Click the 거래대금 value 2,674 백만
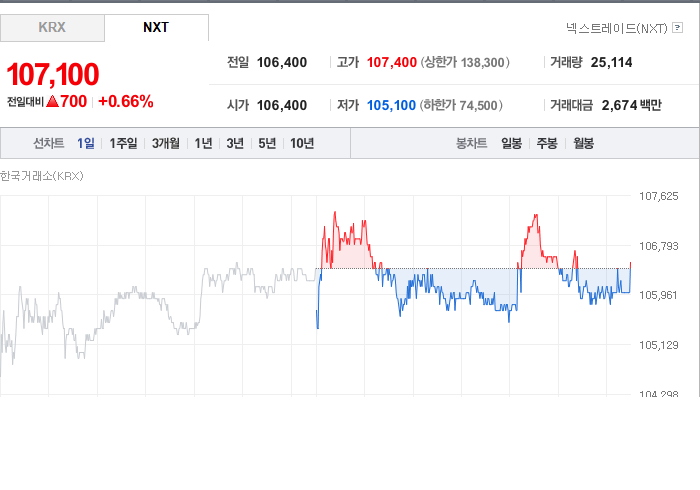700x490 pixels. 631,105
